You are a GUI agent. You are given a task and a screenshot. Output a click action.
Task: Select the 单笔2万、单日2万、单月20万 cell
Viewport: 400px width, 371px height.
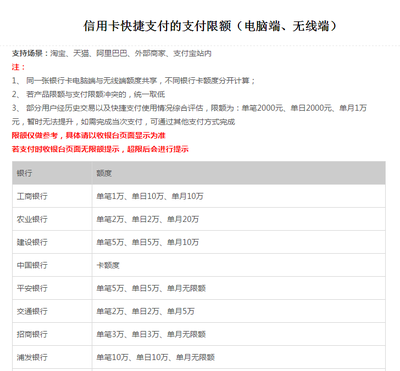(x=239, y=219)
